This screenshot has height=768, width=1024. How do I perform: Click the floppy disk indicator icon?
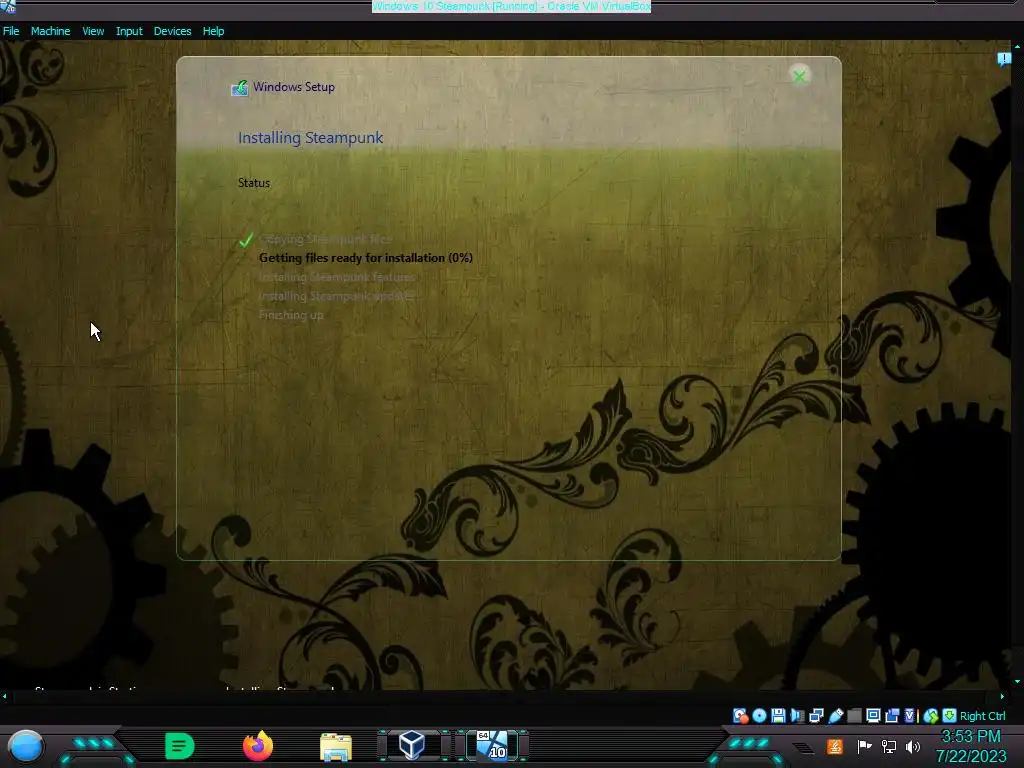[x=778, y=716]
